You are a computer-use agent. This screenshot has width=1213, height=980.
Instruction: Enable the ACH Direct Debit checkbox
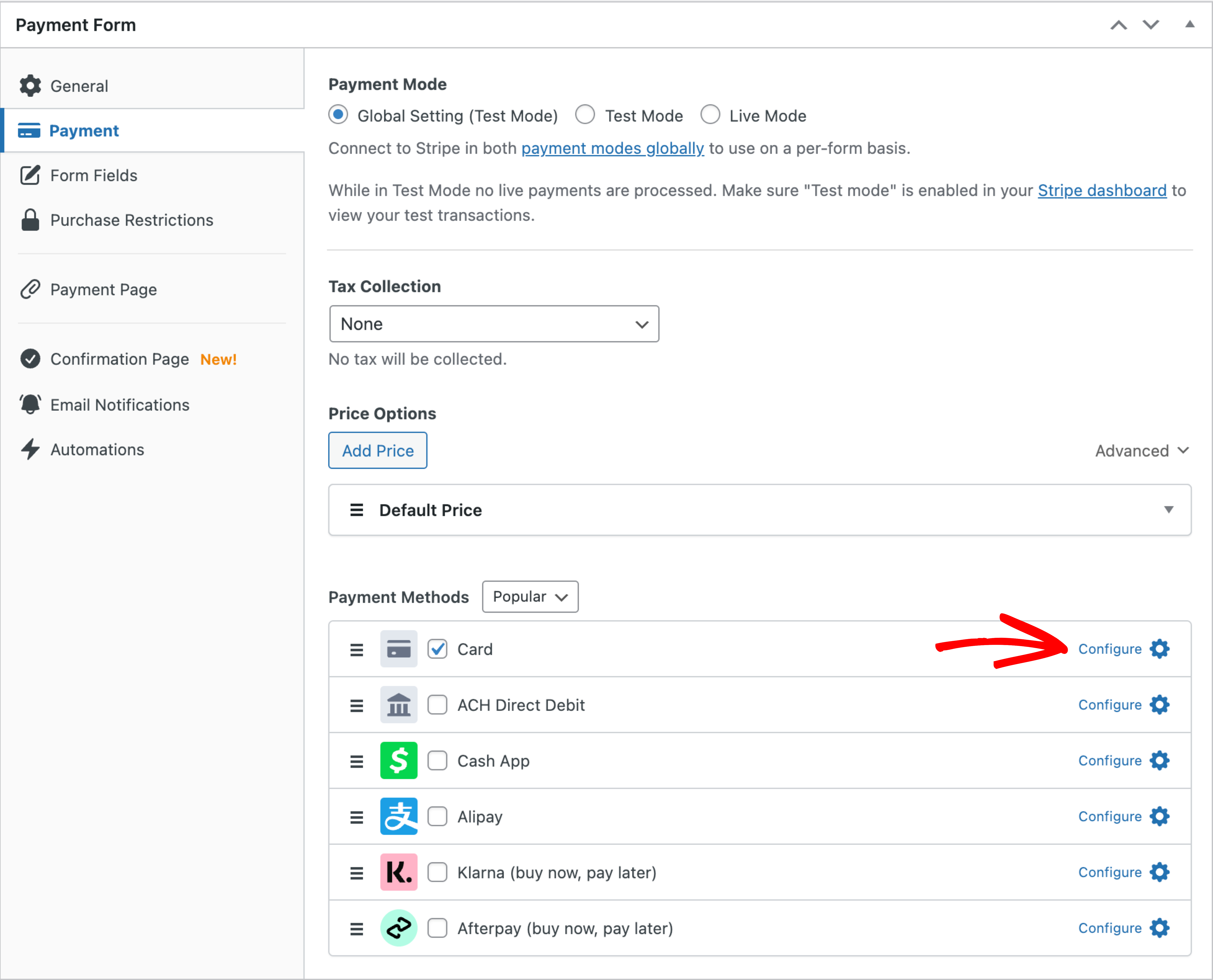point(438,705)
